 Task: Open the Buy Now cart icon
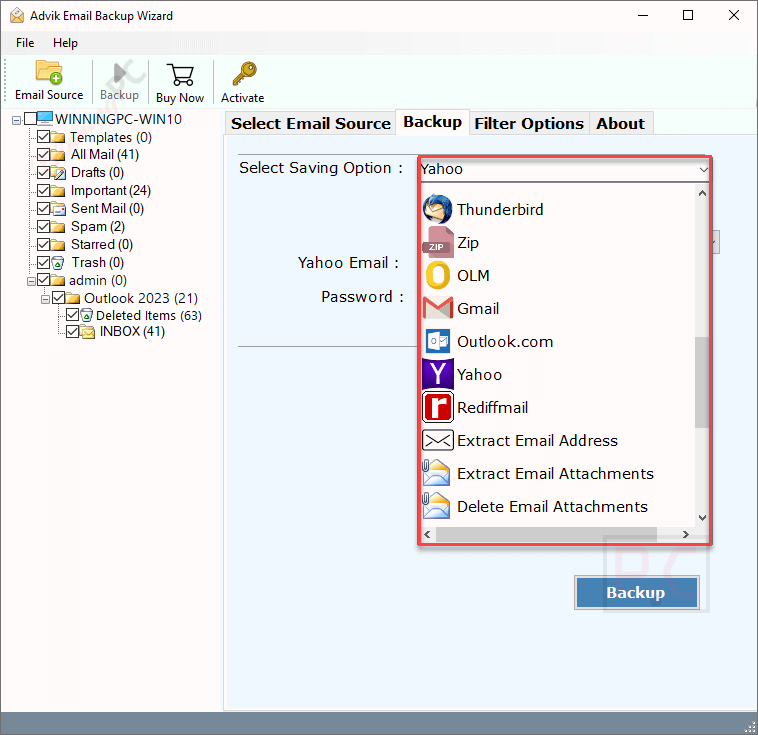point(180,75)
